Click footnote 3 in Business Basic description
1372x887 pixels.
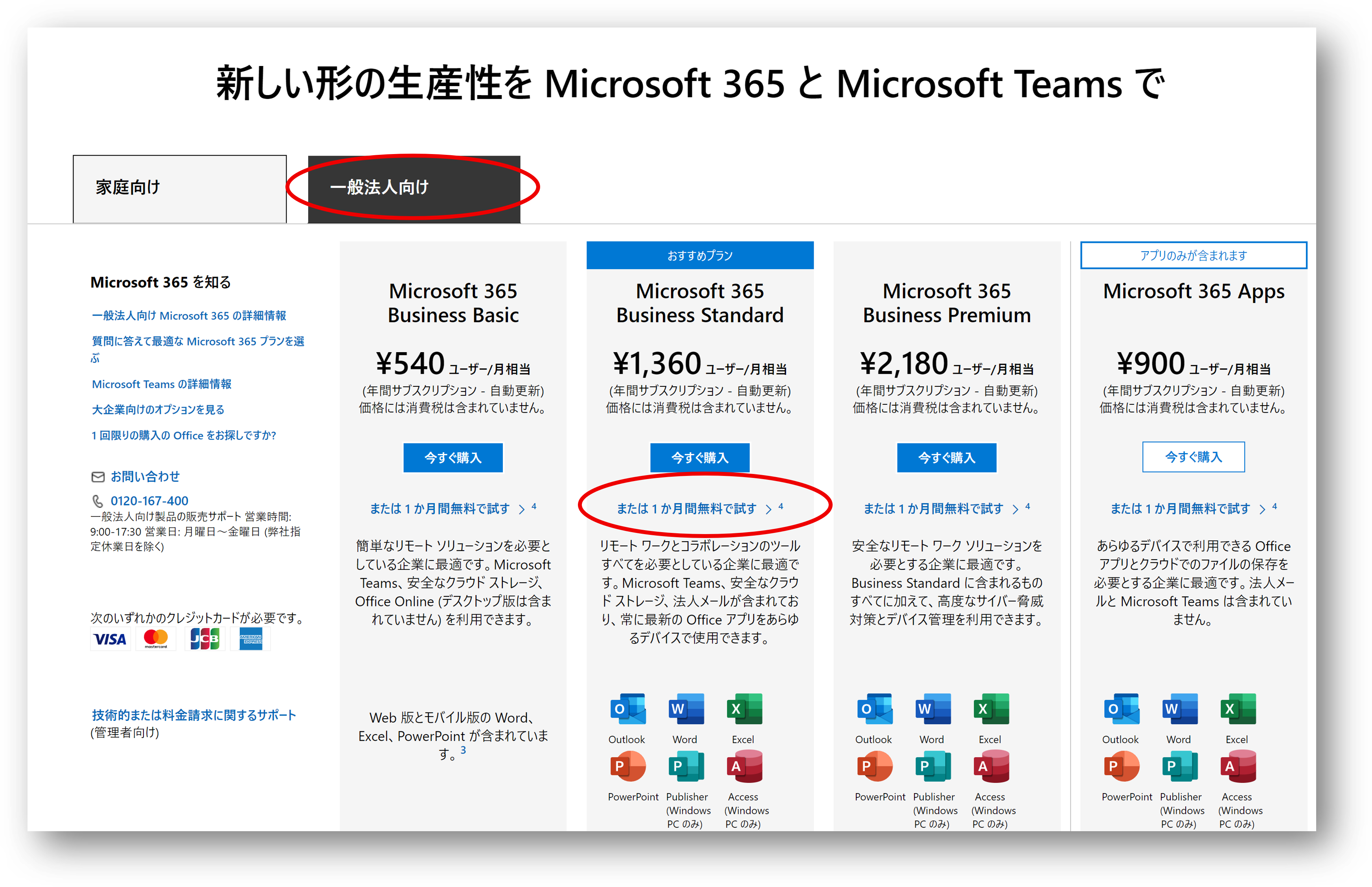pos(463,750)
